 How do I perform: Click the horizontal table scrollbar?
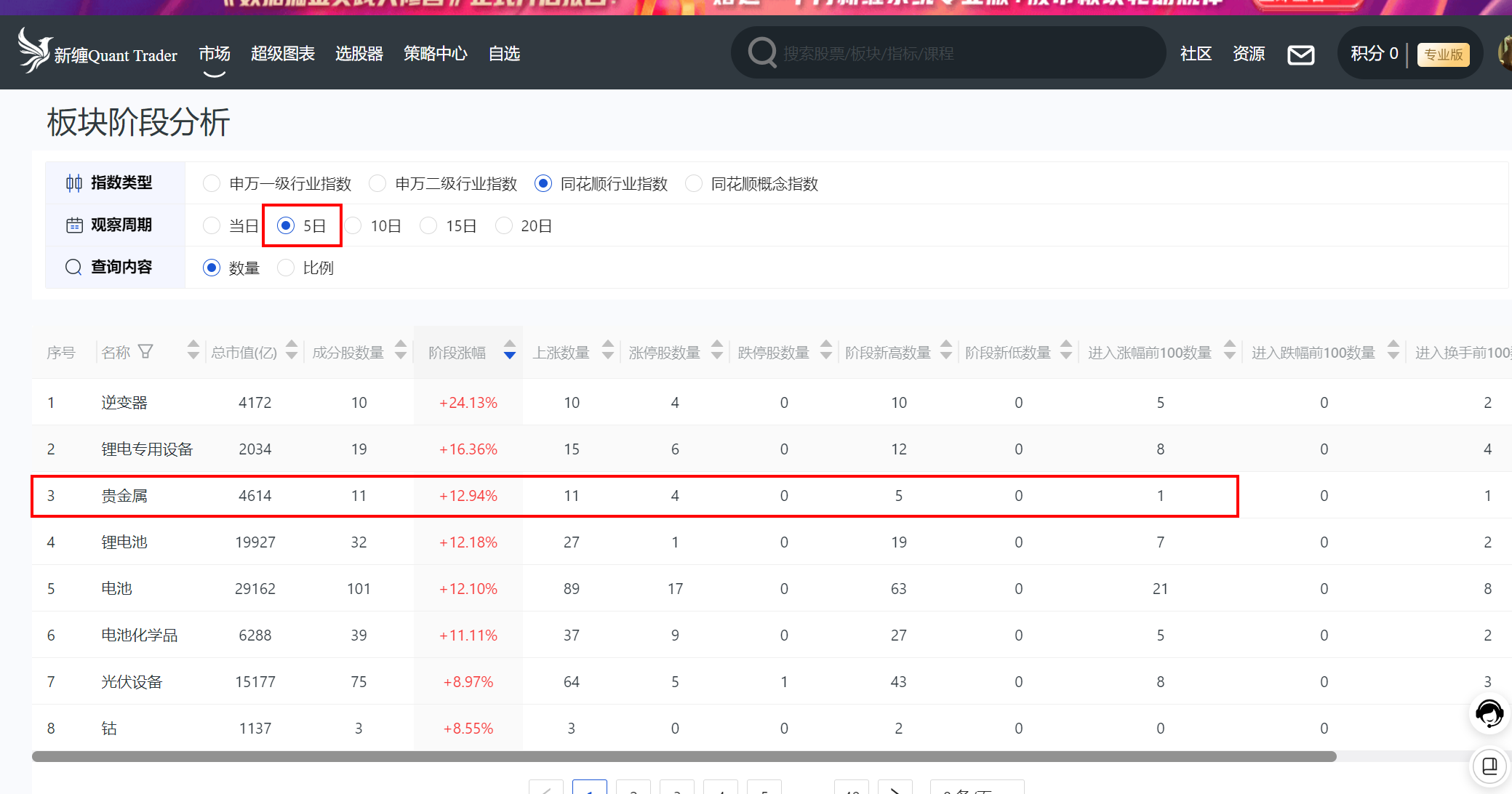tap(684, 757)
